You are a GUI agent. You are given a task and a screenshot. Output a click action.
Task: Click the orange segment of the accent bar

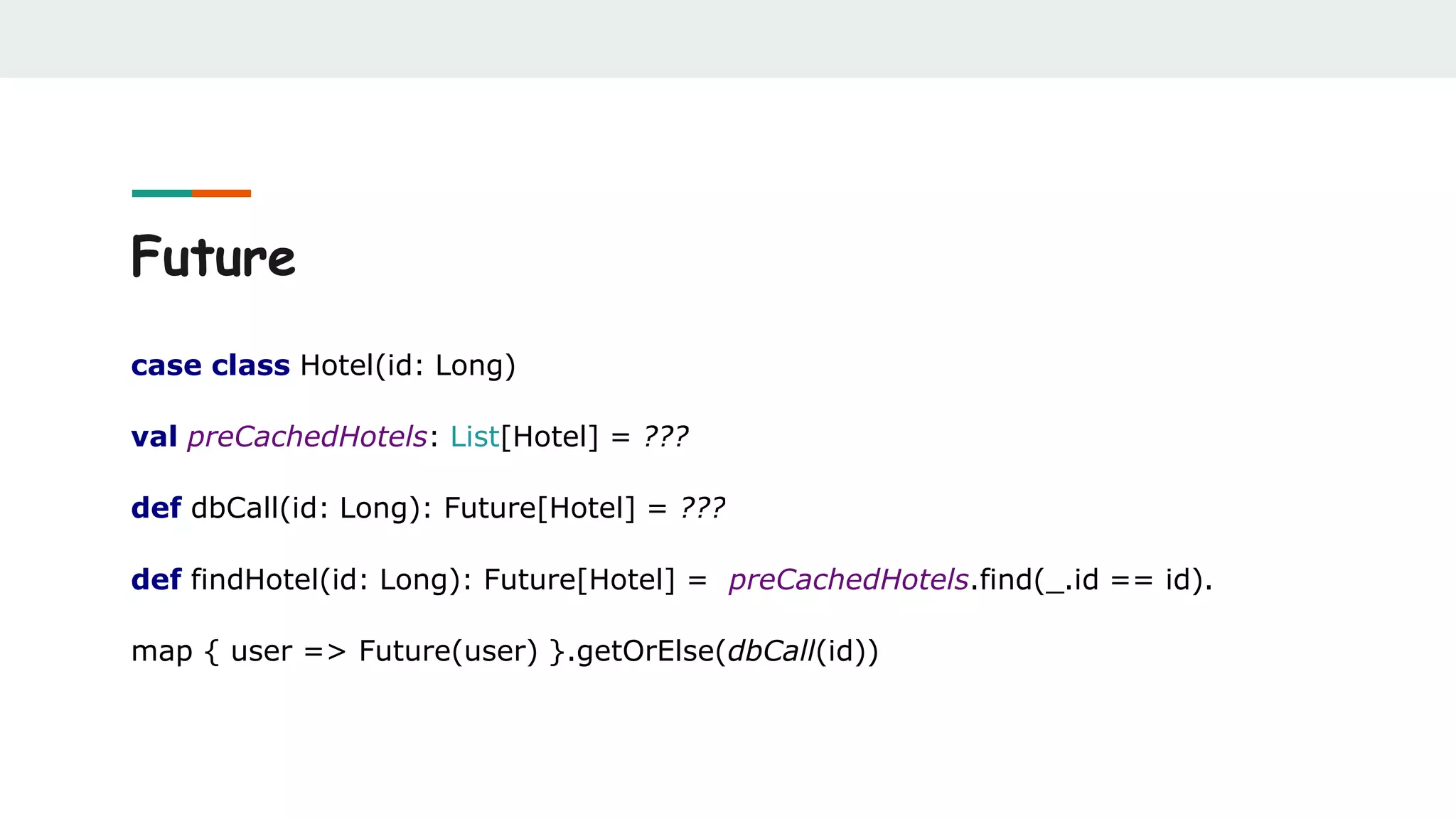221,193
